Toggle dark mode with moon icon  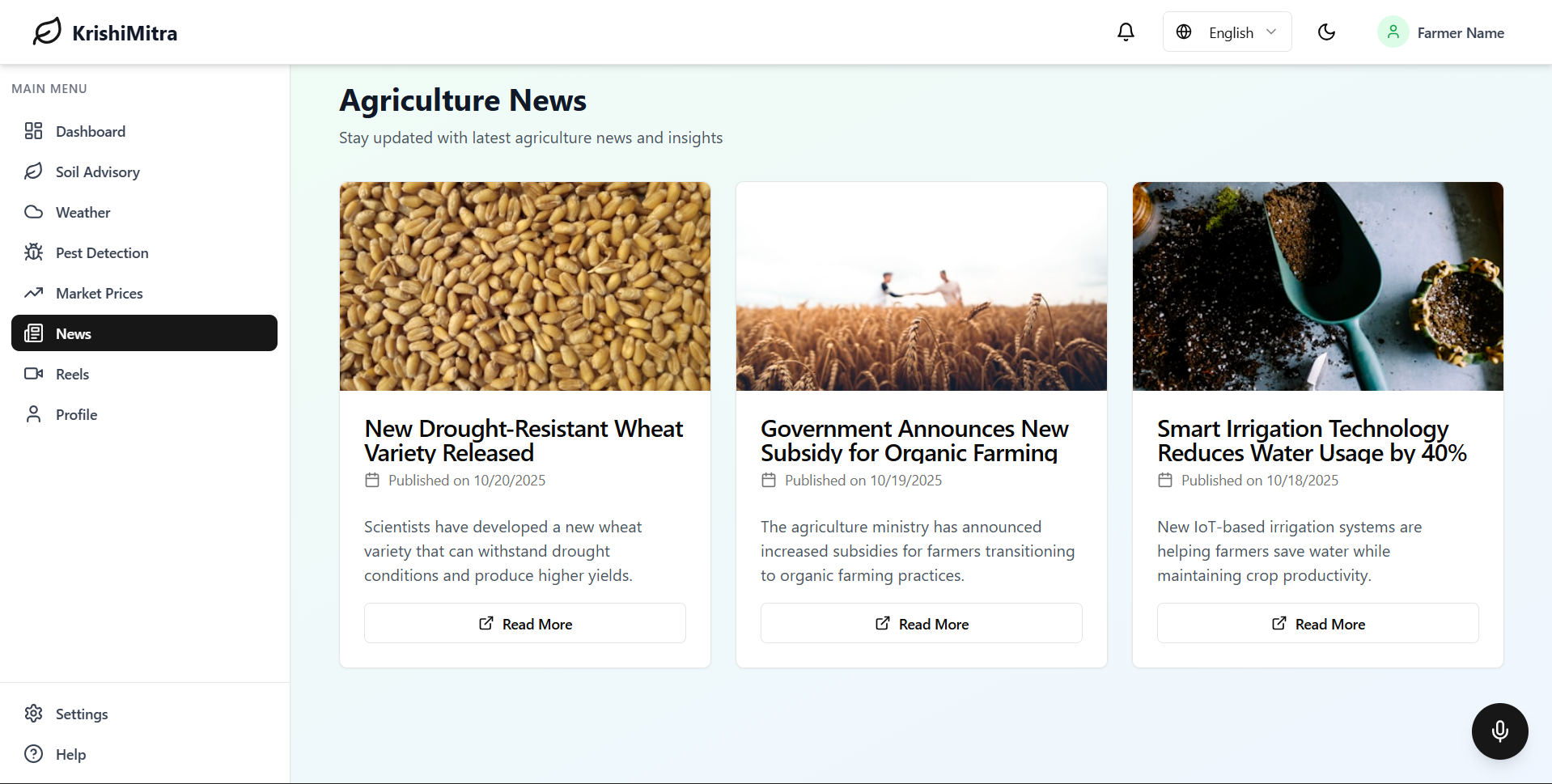coord(1326,32)
